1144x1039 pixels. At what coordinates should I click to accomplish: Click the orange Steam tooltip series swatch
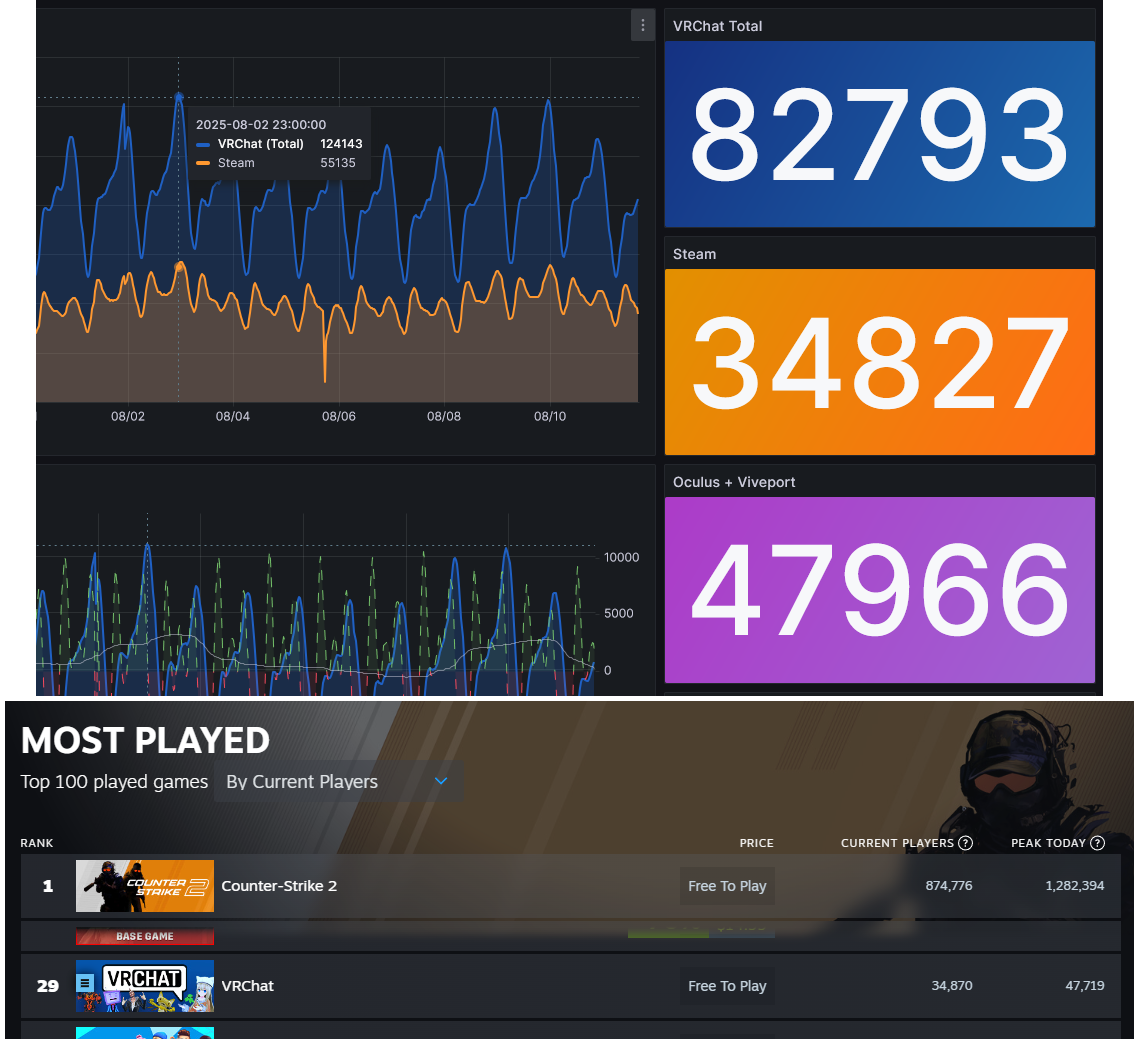coord(204,163)
